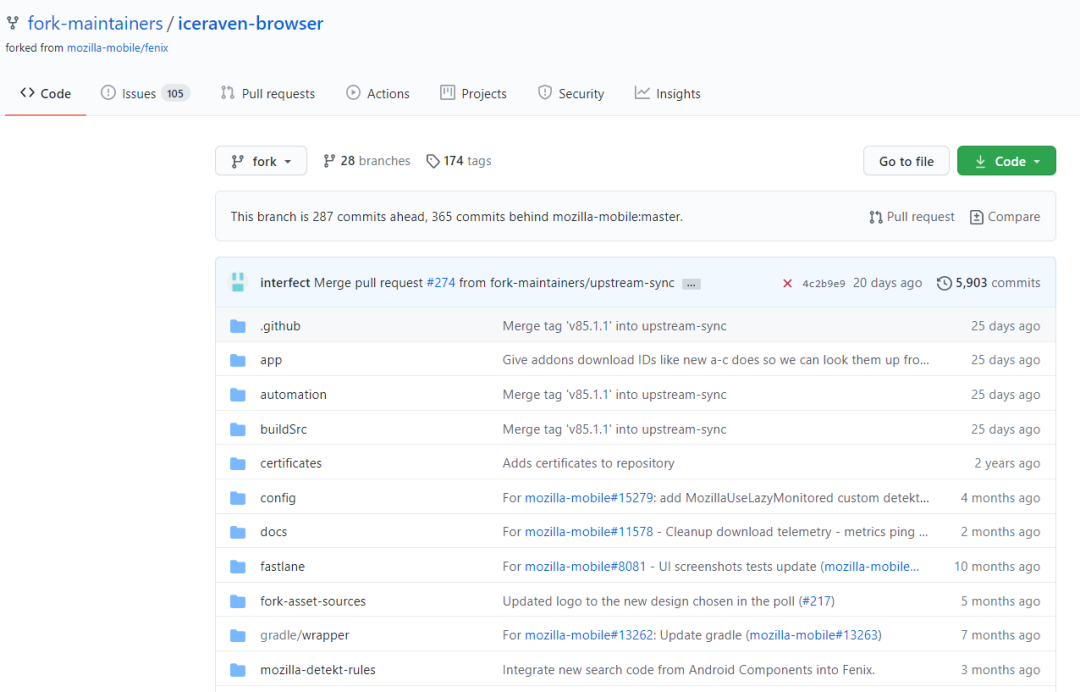Open mozilla-mobile#13263 pull request link
Screen dimensions: 1080x692
(813, 636)
